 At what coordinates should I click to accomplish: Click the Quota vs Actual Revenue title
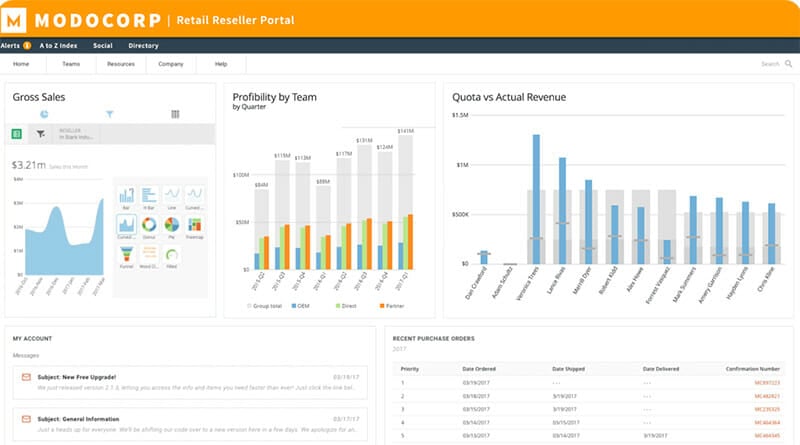[x=509, y=97]
